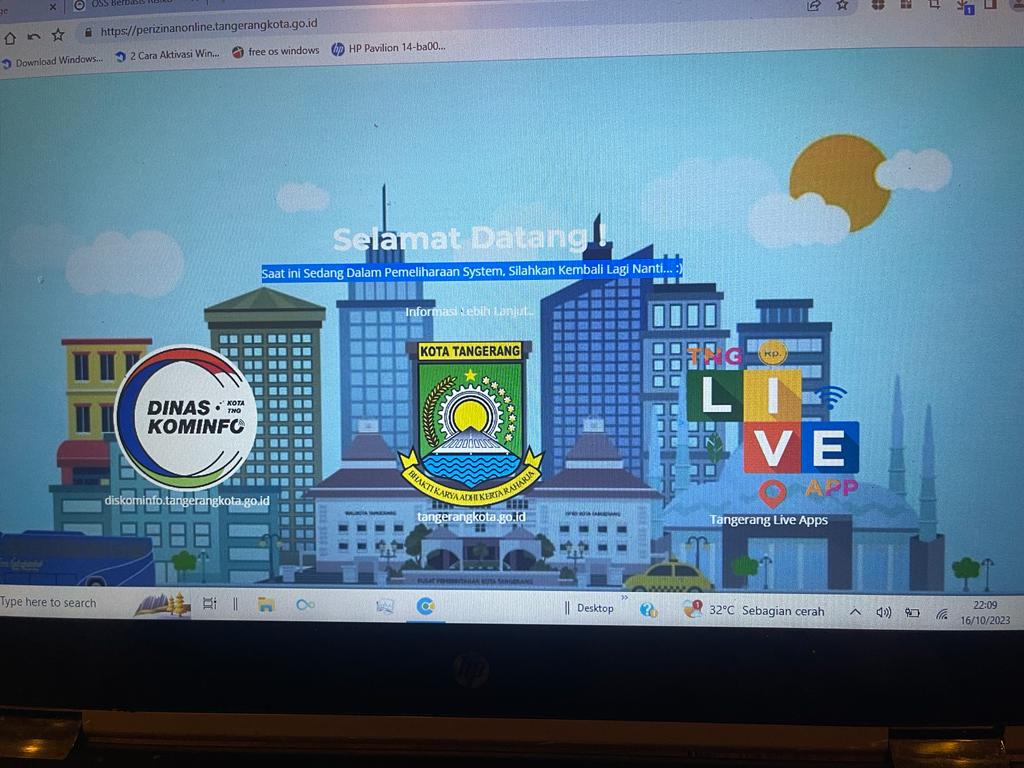Open the 2 Cara Aktivasi Win bookmark
Screen dimensions: 1024x768
tap(168, 56)
